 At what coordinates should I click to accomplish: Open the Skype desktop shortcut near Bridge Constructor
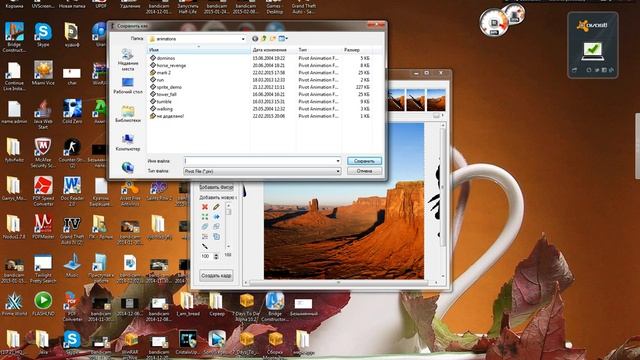pyautogui.click(x=43, y=35)
